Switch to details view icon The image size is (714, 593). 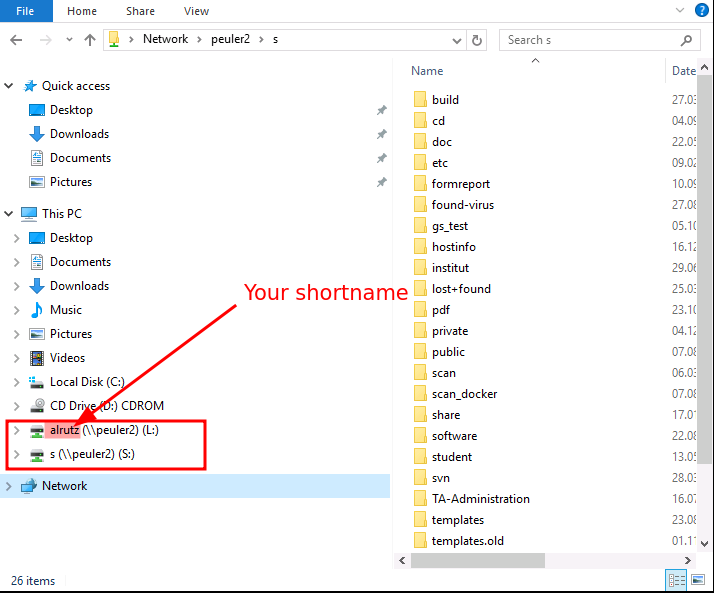coord(677,580)
